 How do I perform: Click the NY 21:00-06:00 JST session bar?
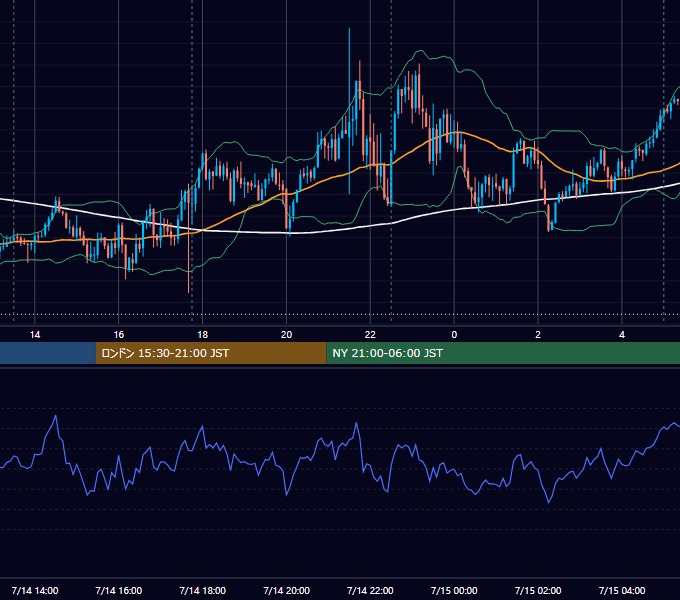click(503, 353)
